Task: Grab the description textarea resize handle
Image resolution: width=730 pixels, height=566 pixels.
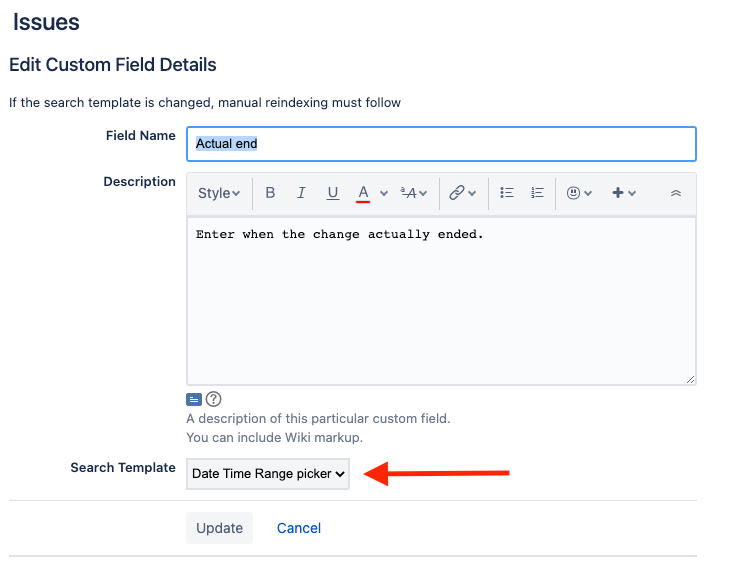Action: tap(690, 379)
